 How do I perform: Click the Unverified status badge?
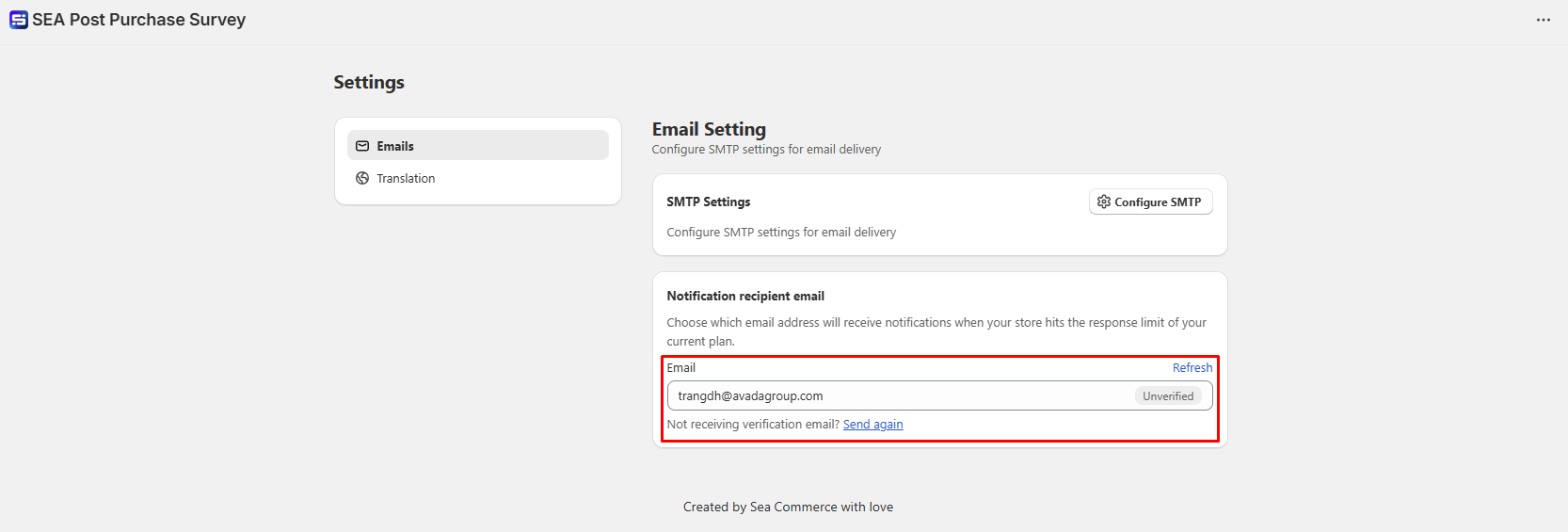click(1168, 396)
